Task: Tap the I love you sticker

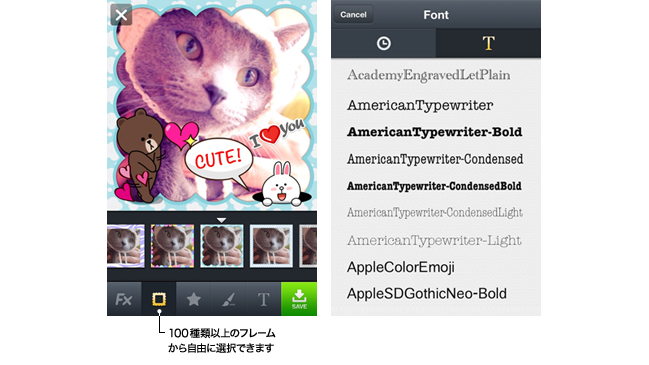Action: point(277,133)
